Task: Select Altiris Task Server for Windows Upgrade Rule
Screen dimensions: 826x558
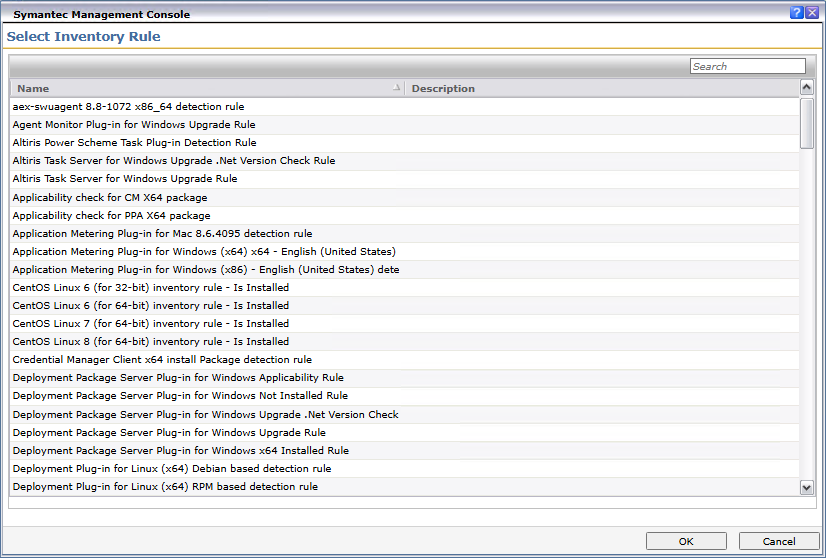Action: 404,179
